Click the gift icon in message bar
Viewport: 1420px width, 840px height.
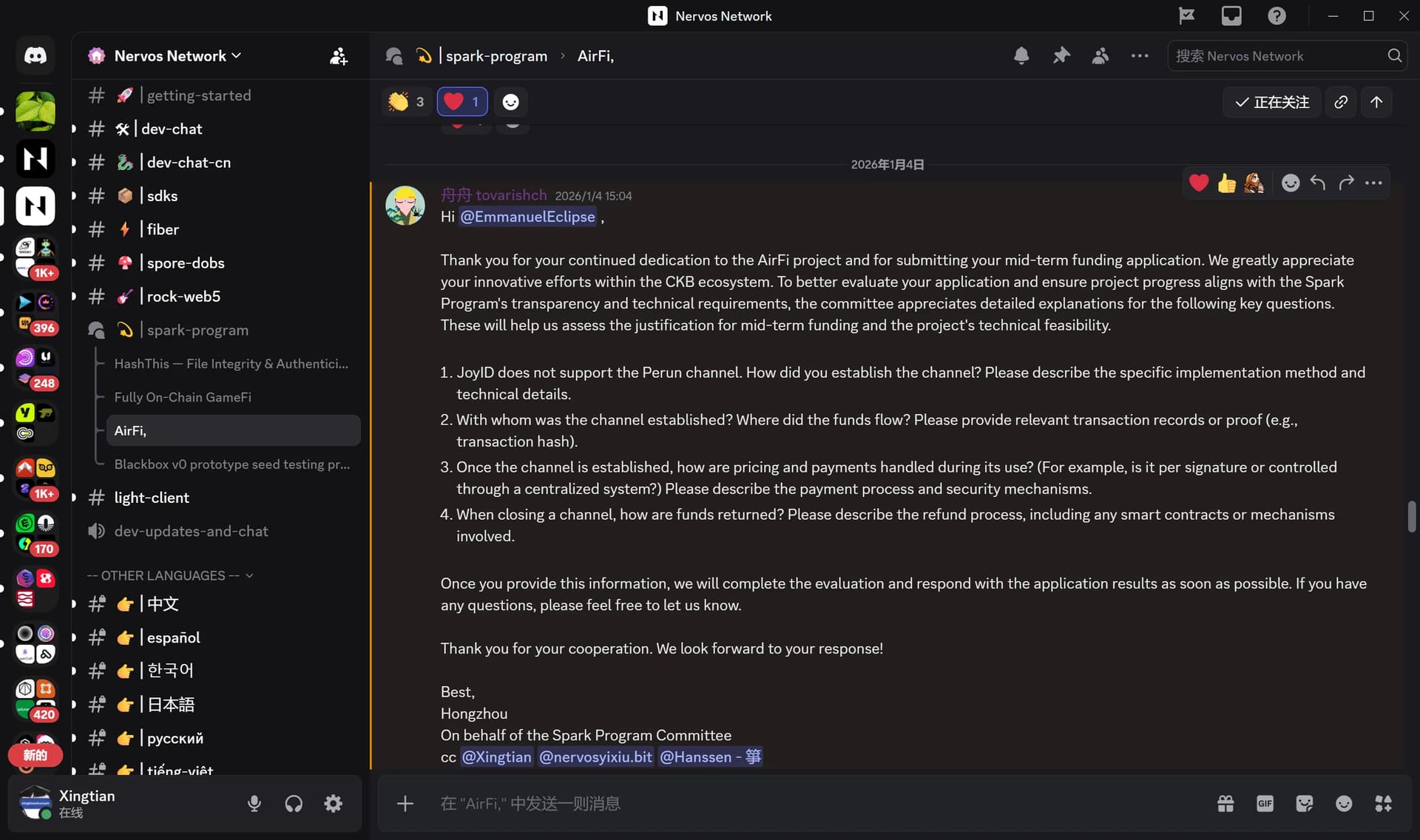[1225, 804]
